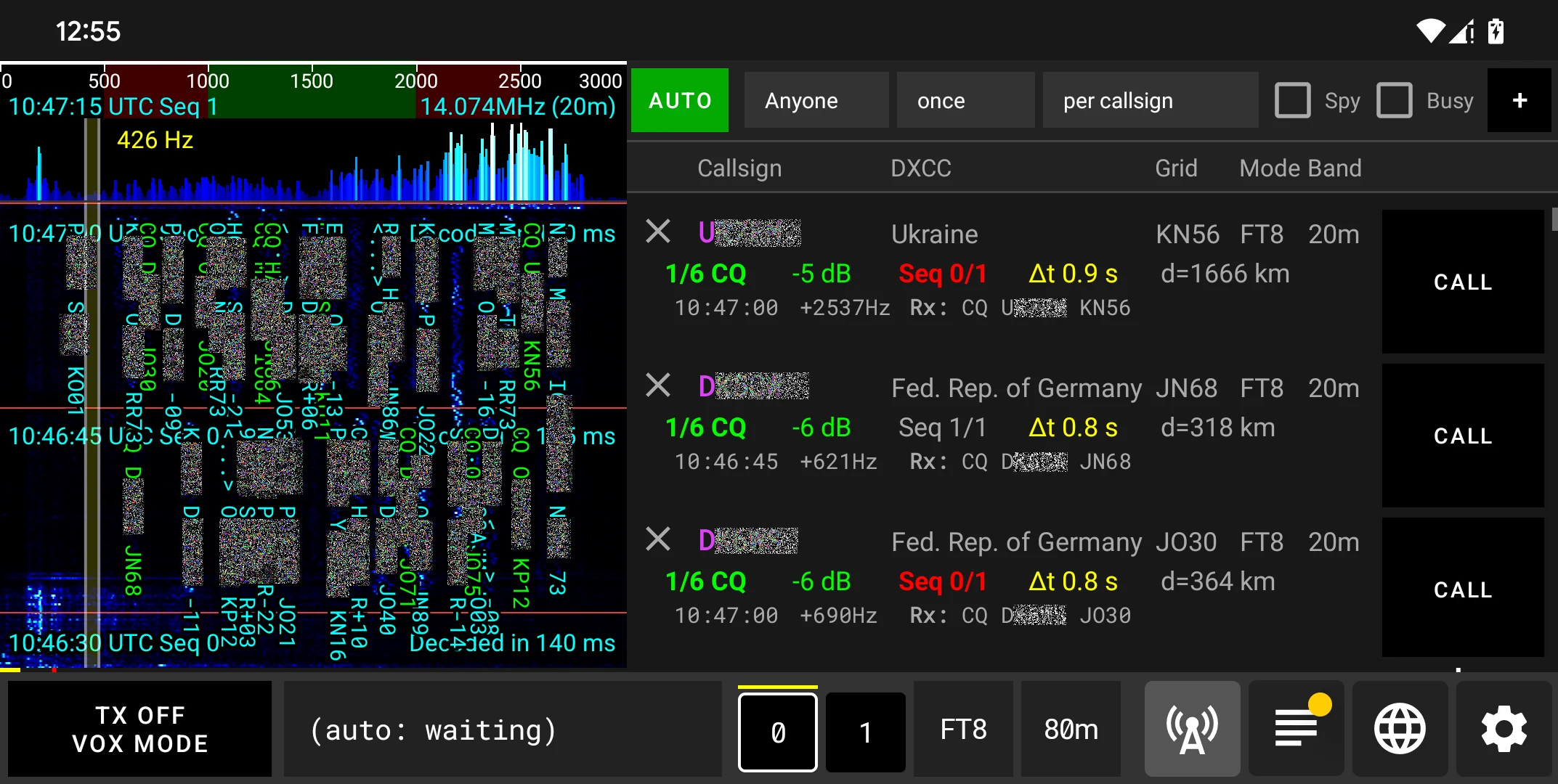Remove the Germany JN68 entry with X
1558x784 pixels.
(658, 385)
